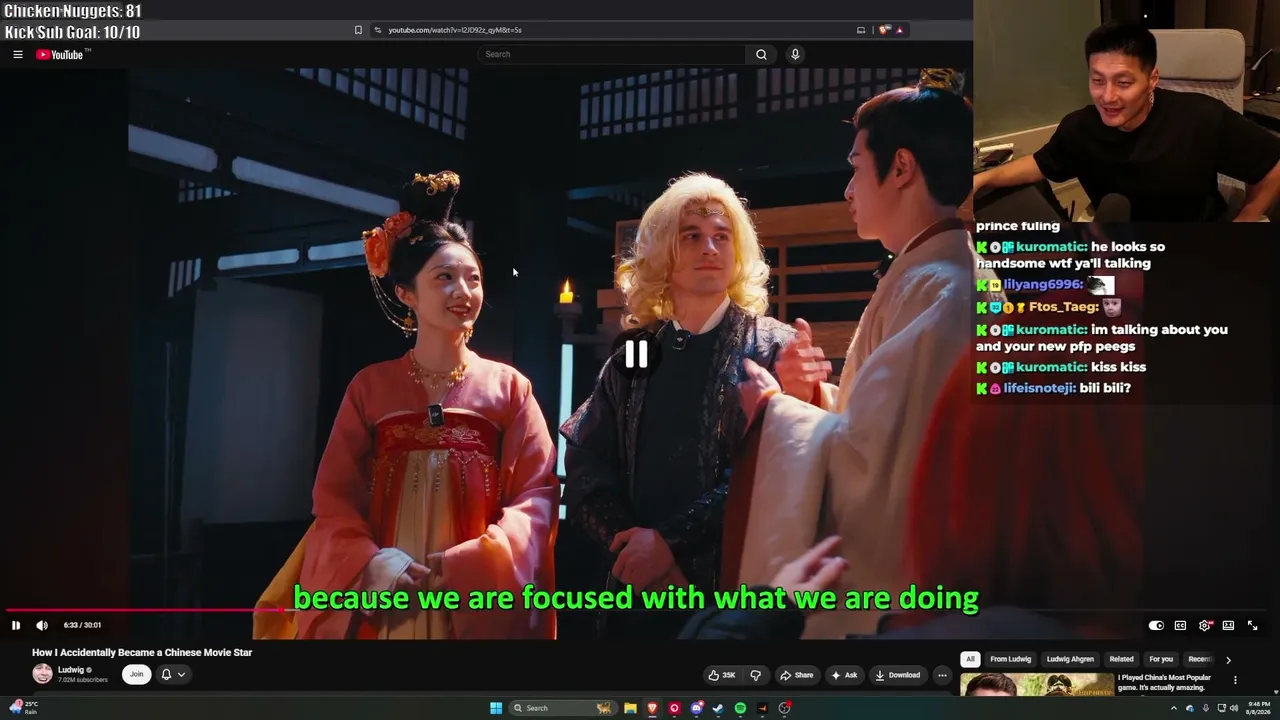Like the video with 35K likes
Viewport: 1280px width, 720px height.
coord(722,675)
